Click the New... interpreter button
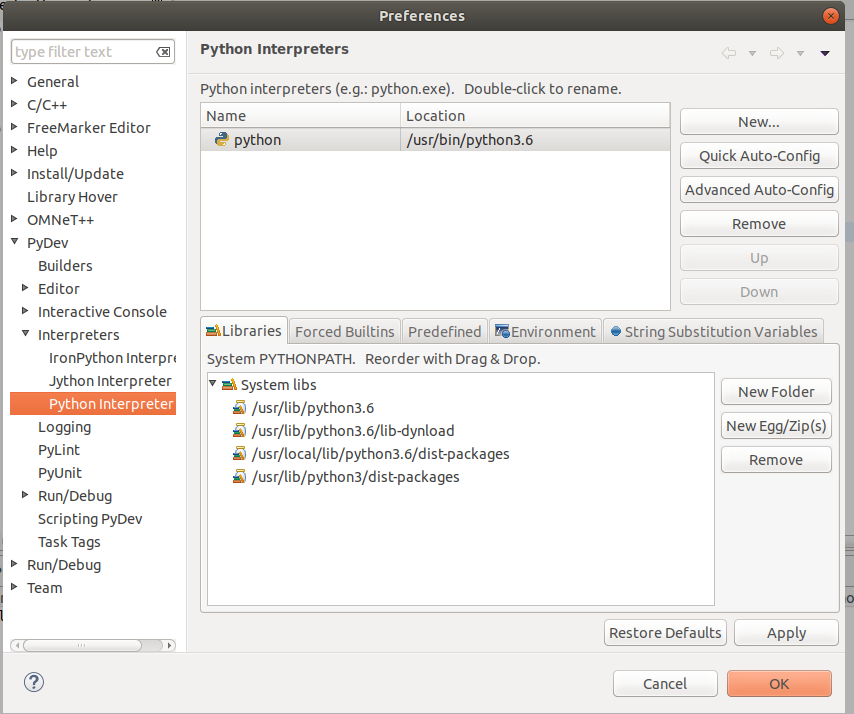854x714 pixels. pos(759,121)
